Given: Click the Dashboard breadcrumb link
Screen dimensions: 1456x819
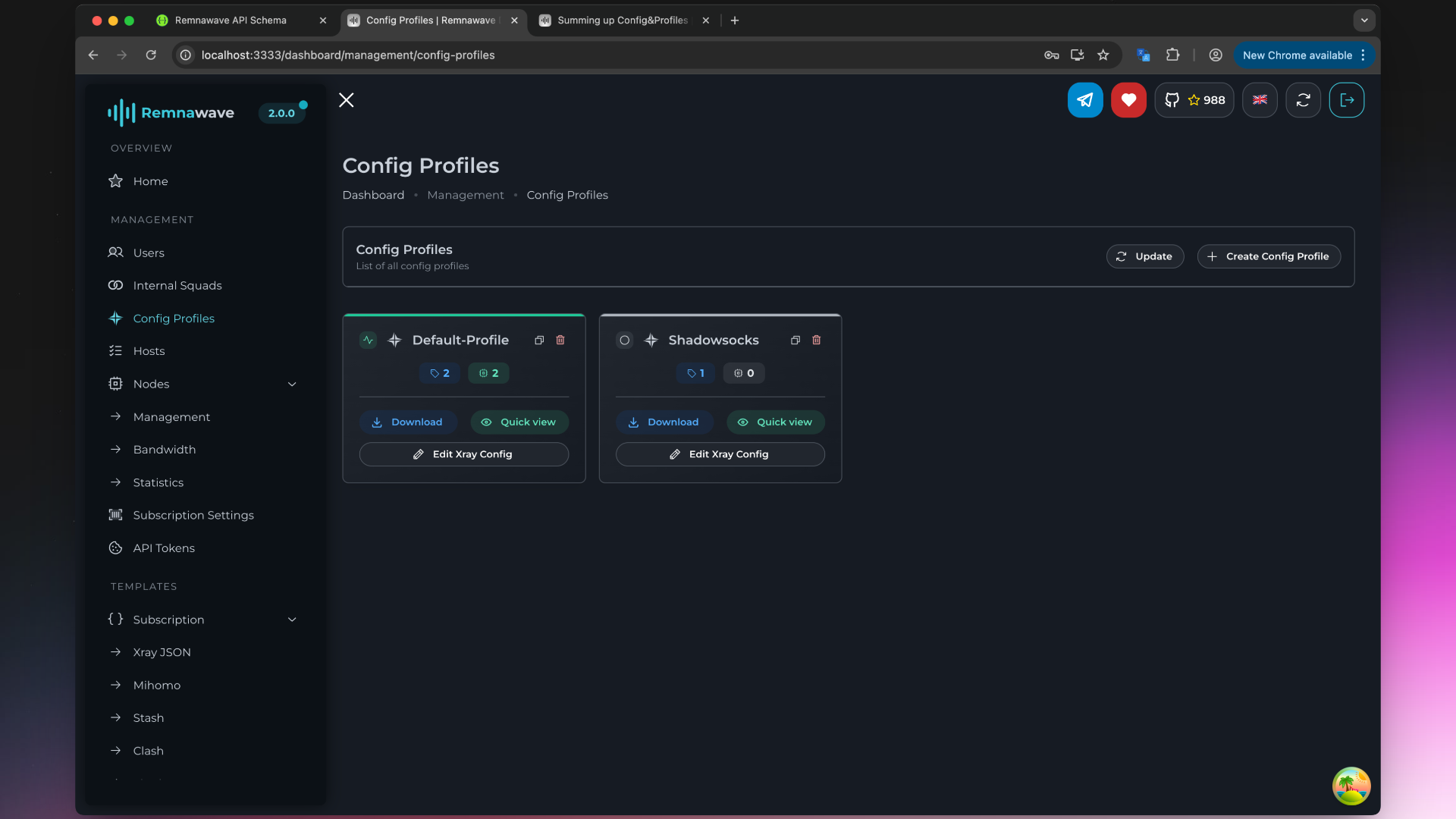Looking at the screenshot, I should [373, 195].
